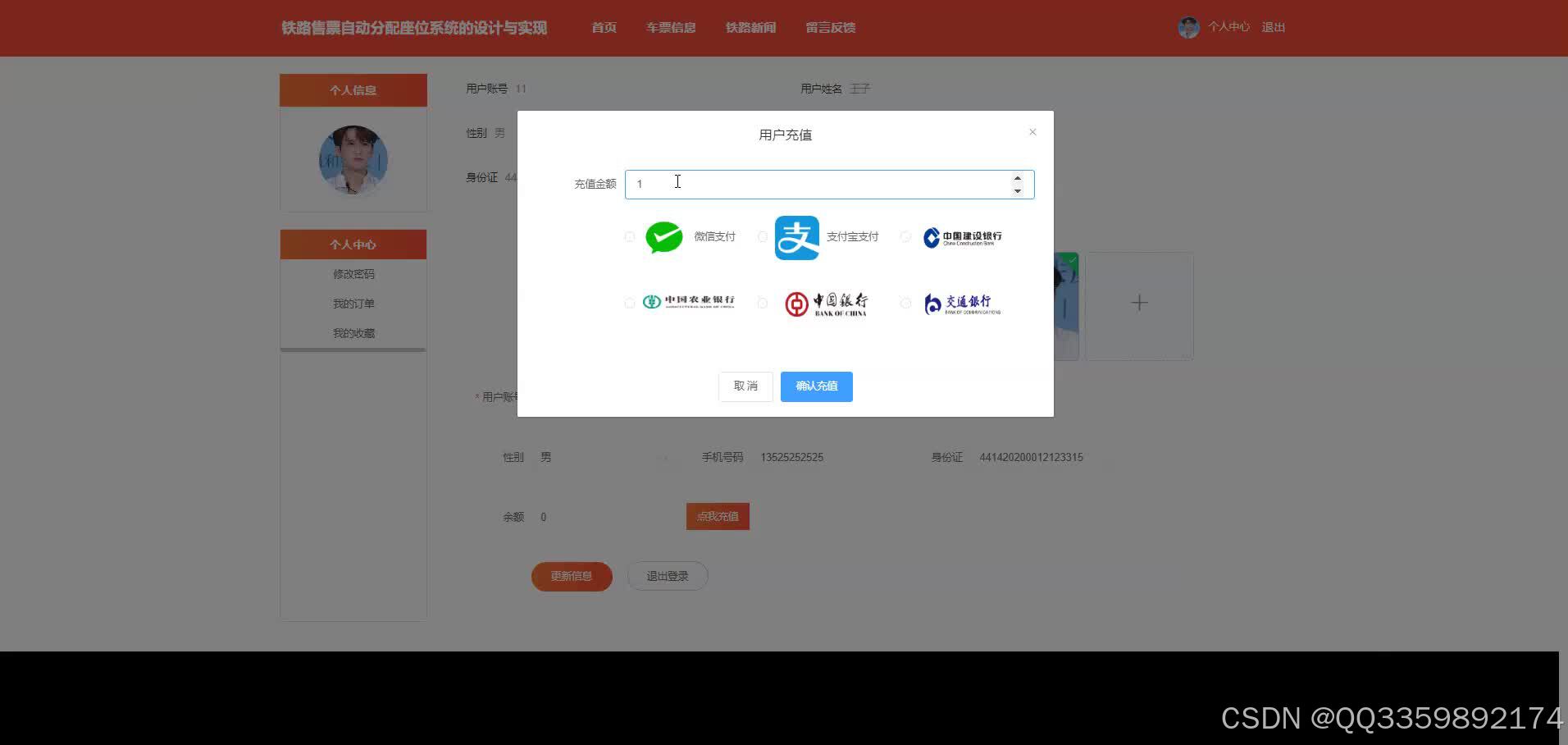Click the 确认充值 confirm button
The width and height of the screenshot is (1568, 745).
pyautogui.click(x=816, y=386)
